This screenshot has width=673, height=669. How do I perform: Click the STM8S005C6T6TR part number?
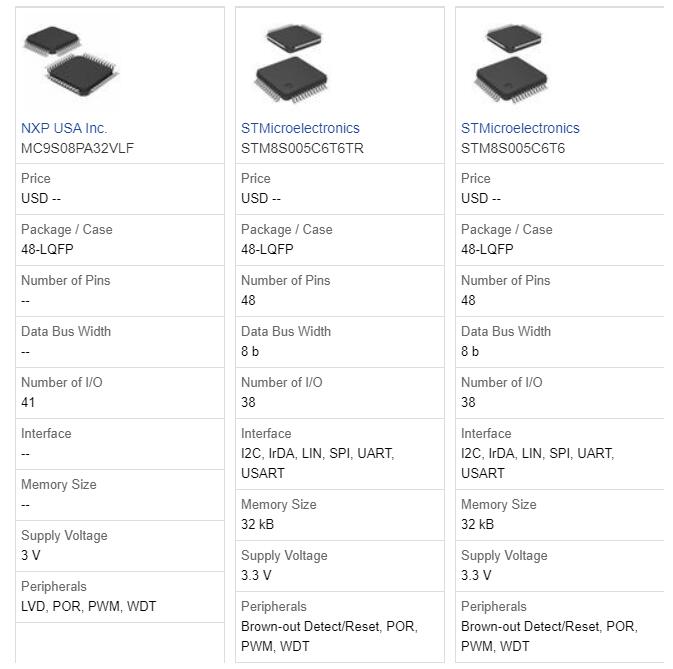[302, 148]
